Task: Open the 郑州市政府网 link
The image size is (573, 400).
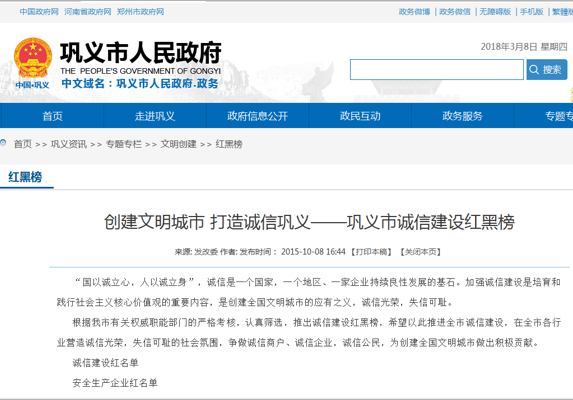Action: pyautogui.click(x=140, y=12)
